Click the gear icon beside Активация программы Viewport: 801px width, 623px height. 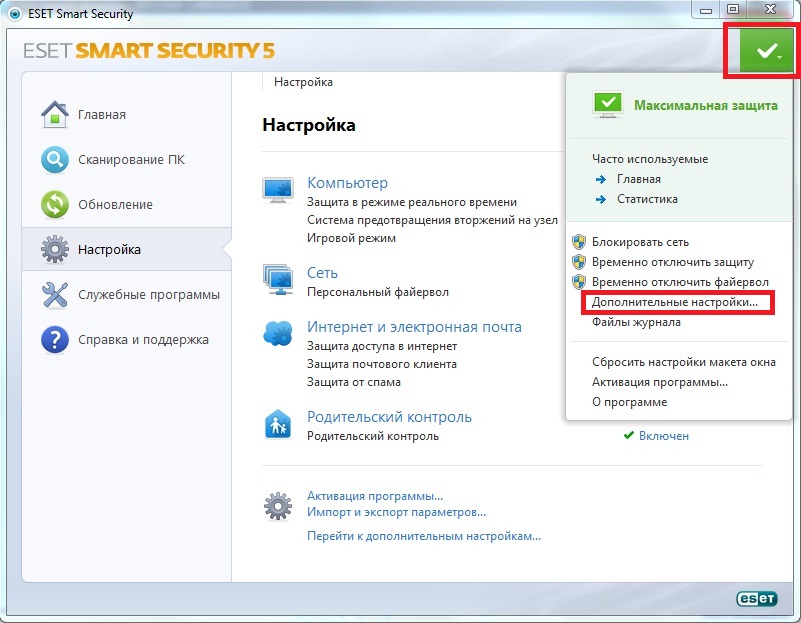pos(278,506)
